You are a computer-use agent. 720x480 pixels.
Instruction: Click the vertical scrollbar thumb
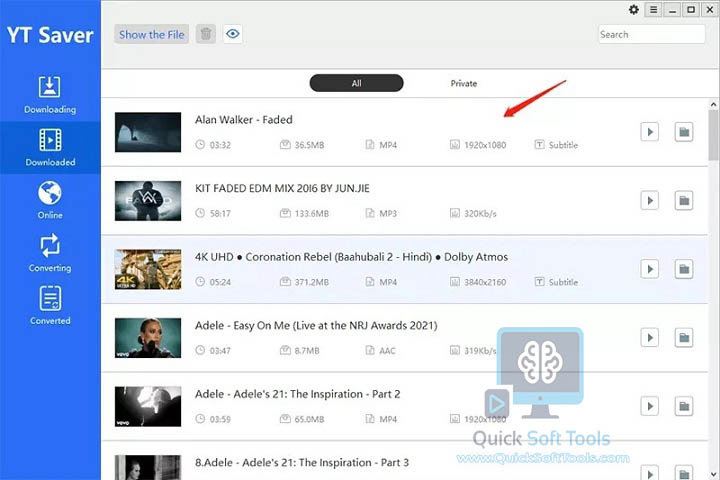point(714,136)
